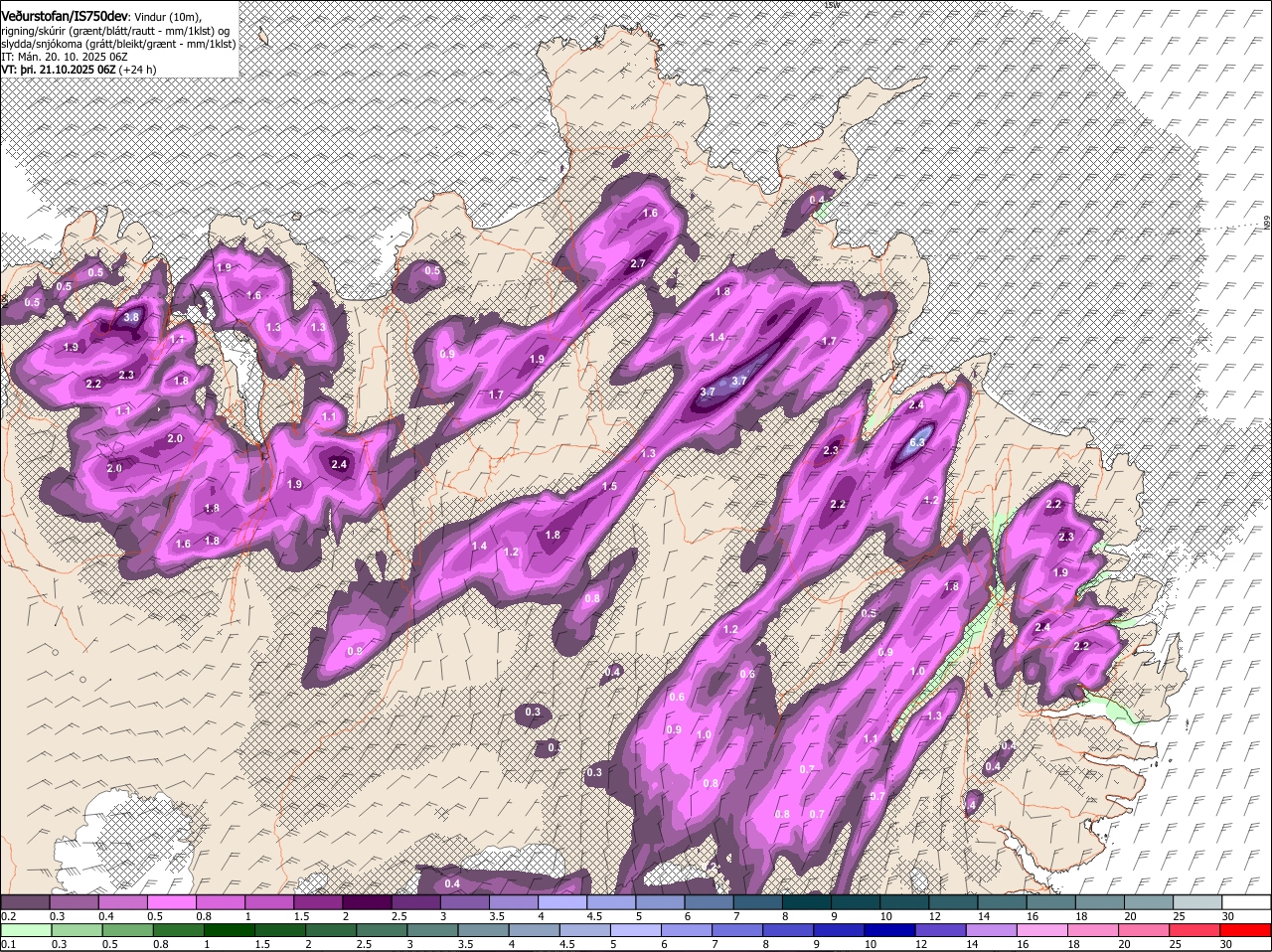The width and height of the screenshot is (1272, 952).
Task: Click the 0.8 label in rain legend
Action: pyautogui.click(x=160, y=944)
